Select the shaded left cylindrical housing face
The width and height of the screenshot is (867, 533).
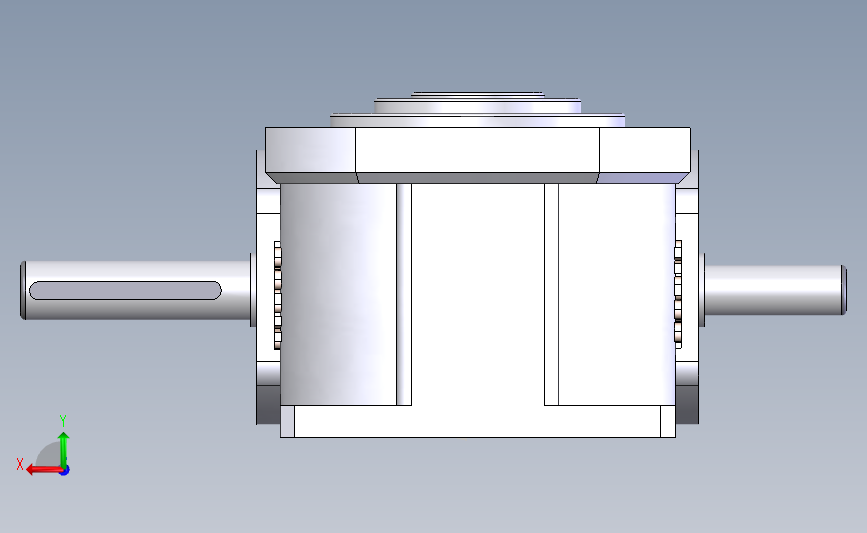pyautogui.click(x=338, y=294)
